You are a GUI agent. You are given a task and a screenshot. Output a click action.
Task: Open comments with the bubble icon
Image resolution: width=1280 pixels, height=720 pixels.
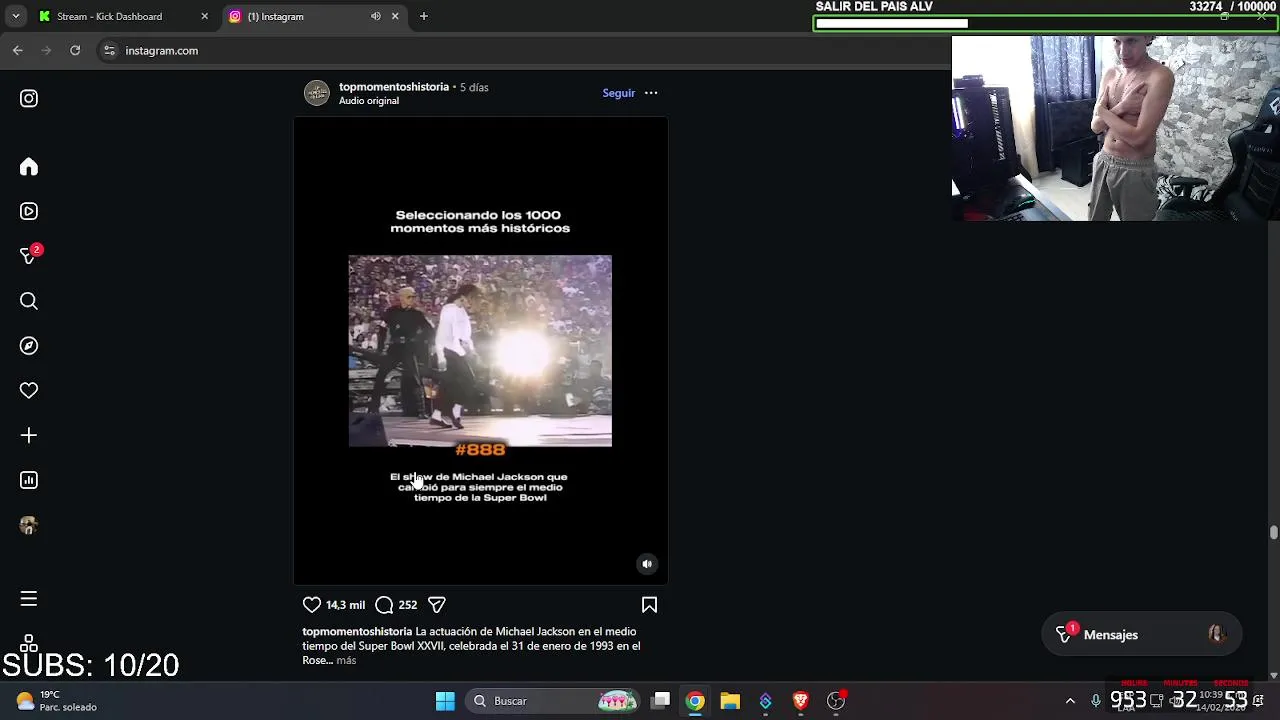tap(384, 604)
